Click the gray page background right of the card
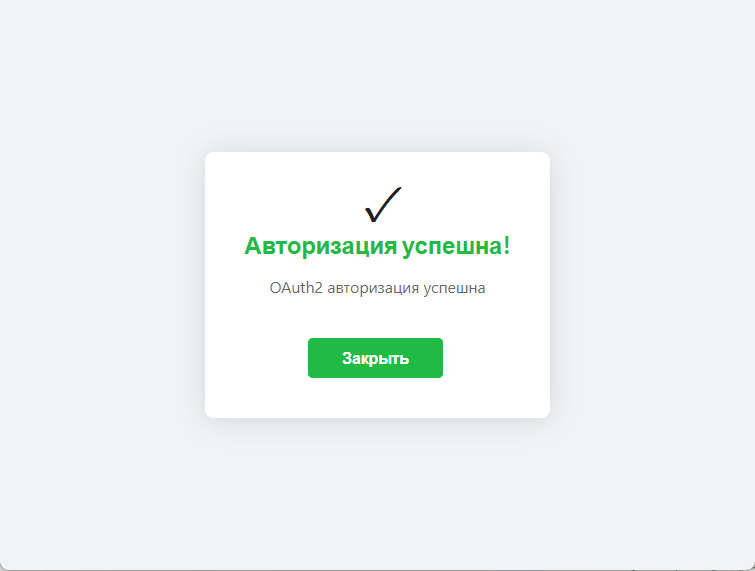Viewport: 755px width, 571px height. coord(652,285)
